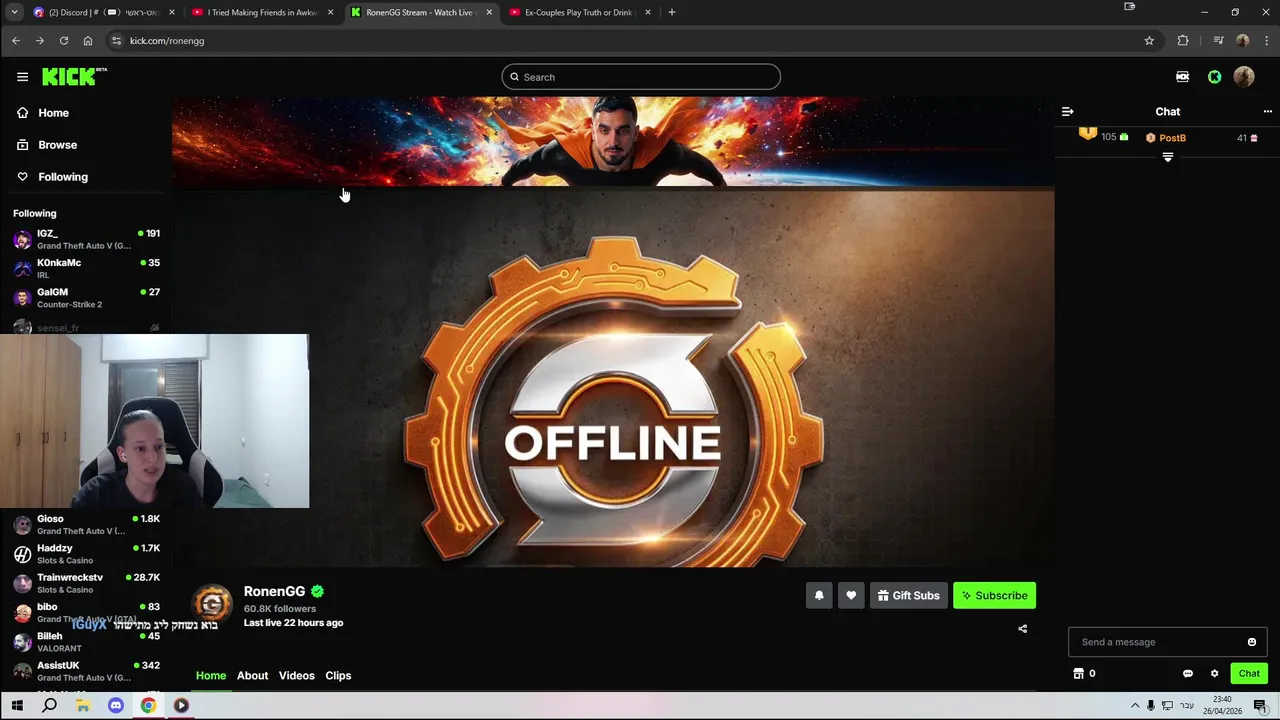The height and width of the screenshot is (720, 1280).
Task: Click the green Chat send button
Action: (x=1249, y=674)
